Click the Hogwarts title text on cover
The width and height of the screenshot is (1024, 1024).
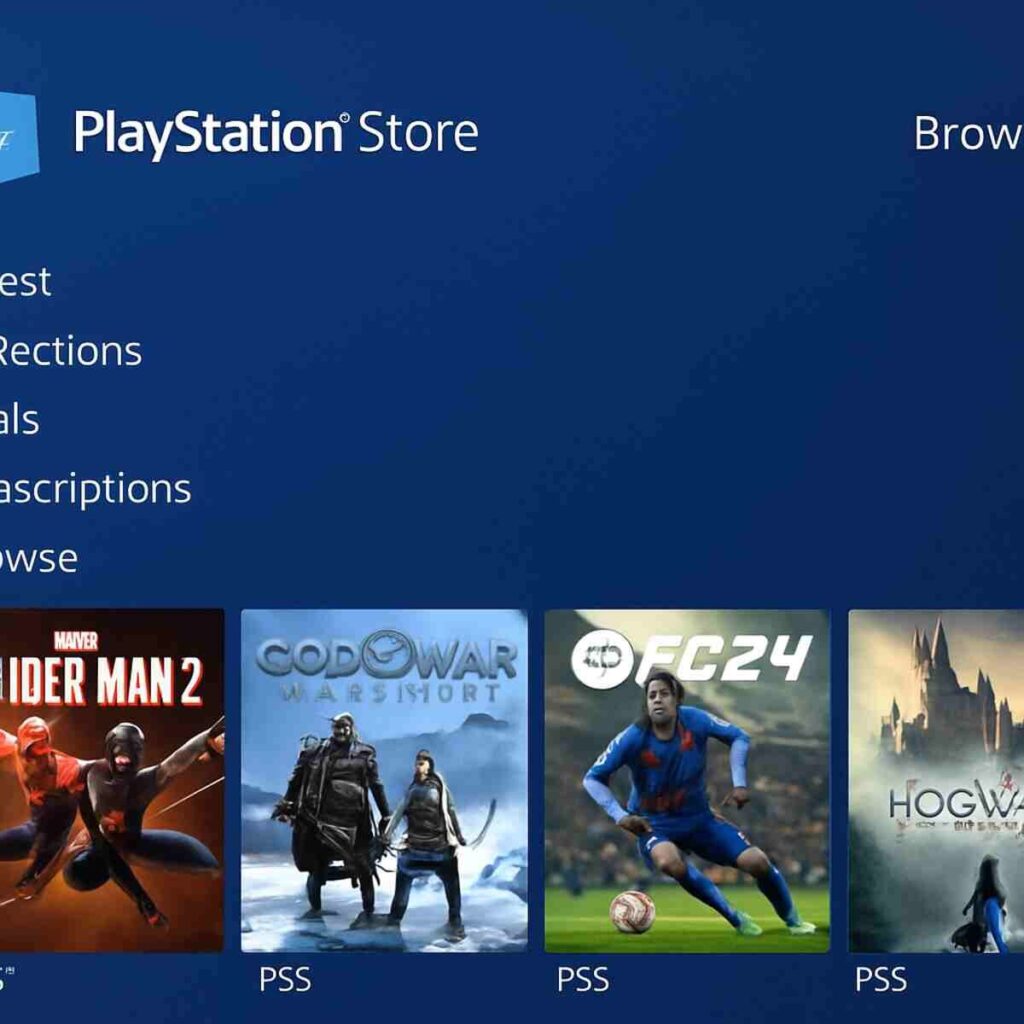coord(956,801)
